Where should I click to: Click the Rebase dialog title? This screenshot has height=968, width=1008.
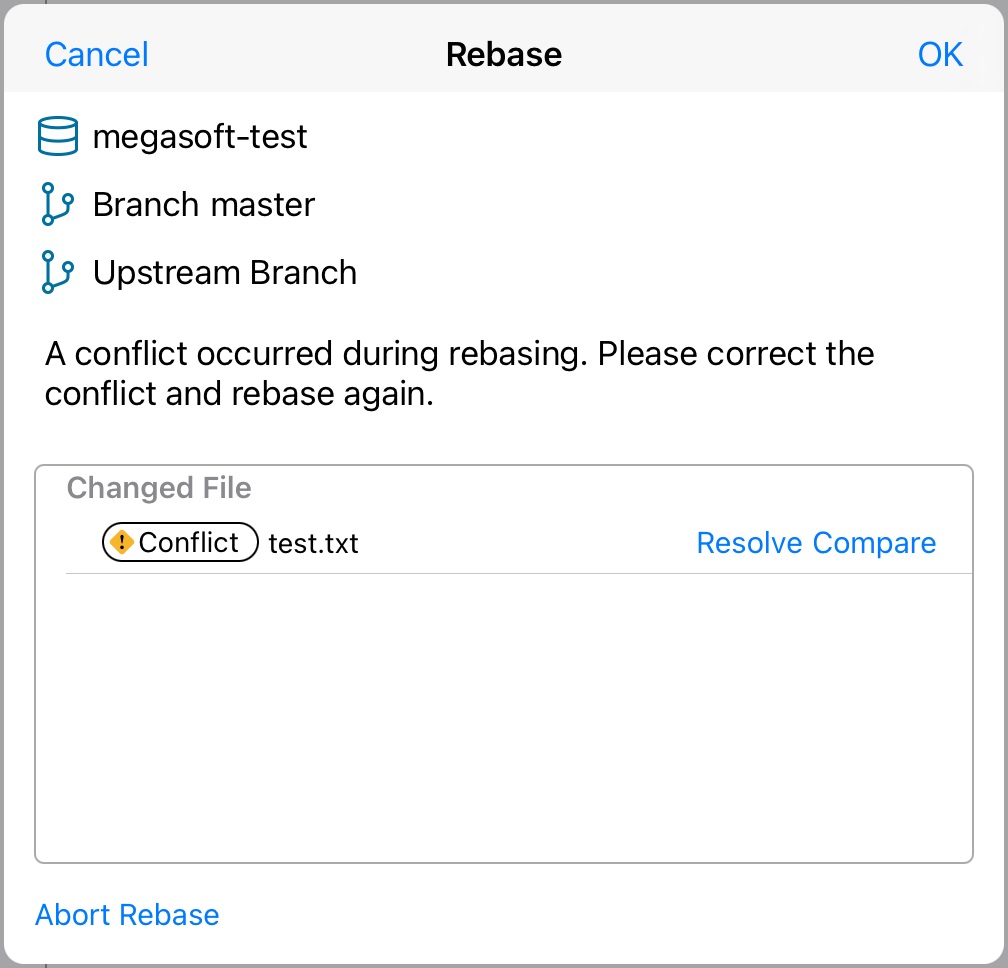(503, 54)
